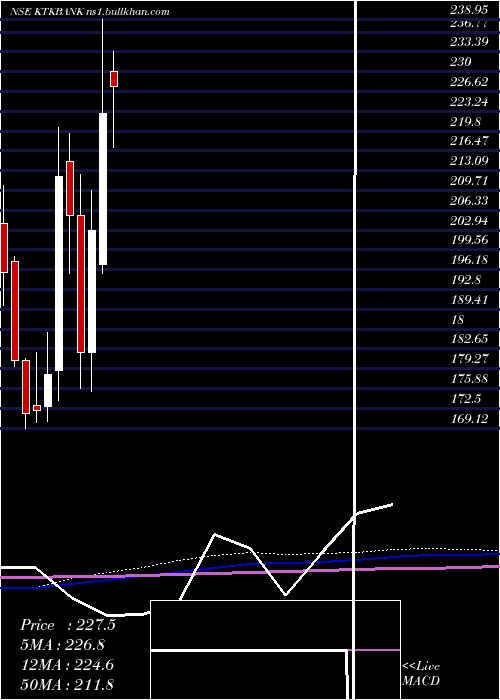Viewport: 500px width, 700px height.
Task: Click the 230 price axis label
Action: [x=461, y=62]
